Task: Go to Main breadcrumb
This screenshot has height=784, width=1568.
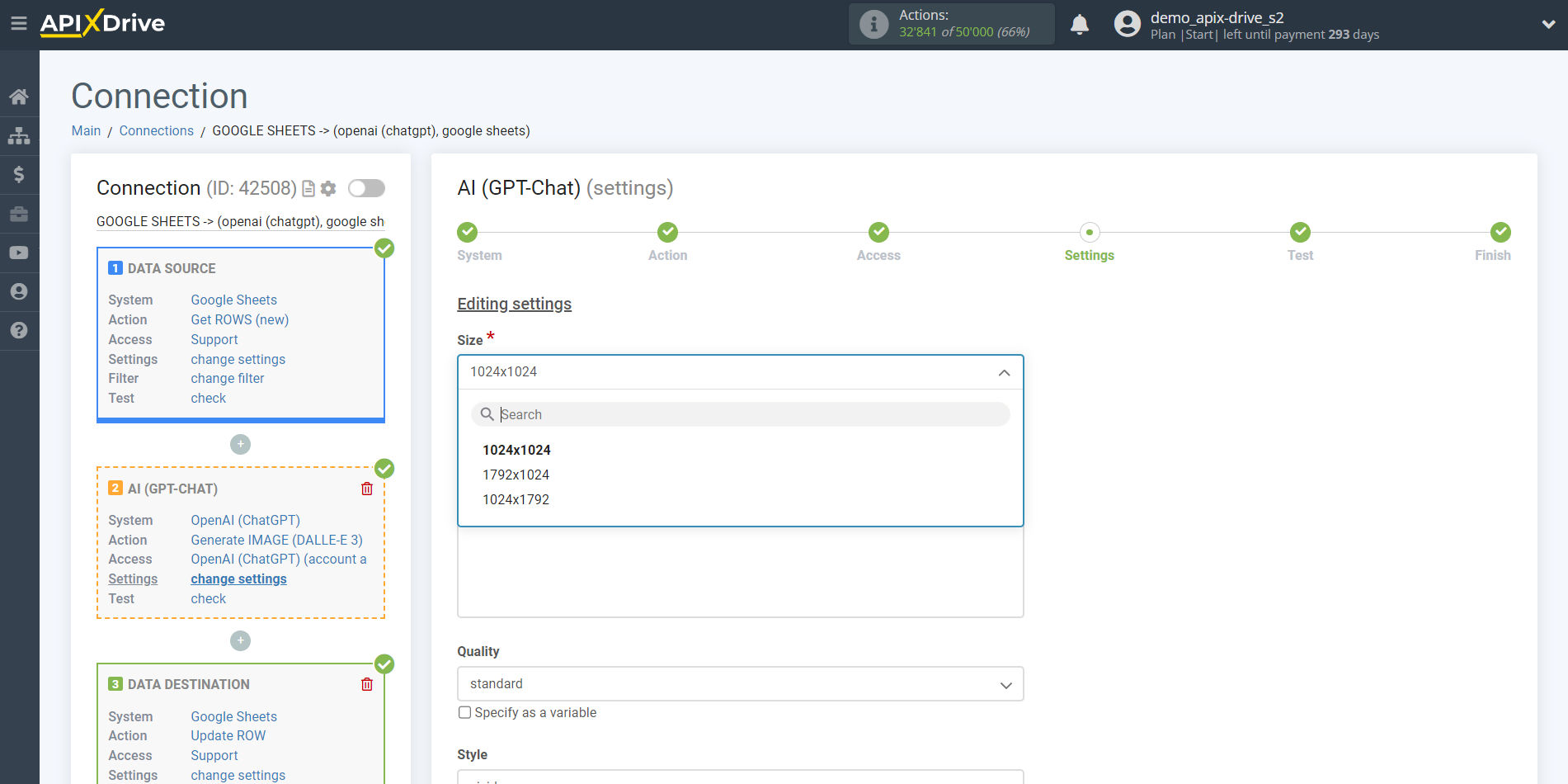Action: (x=86, y=130)
